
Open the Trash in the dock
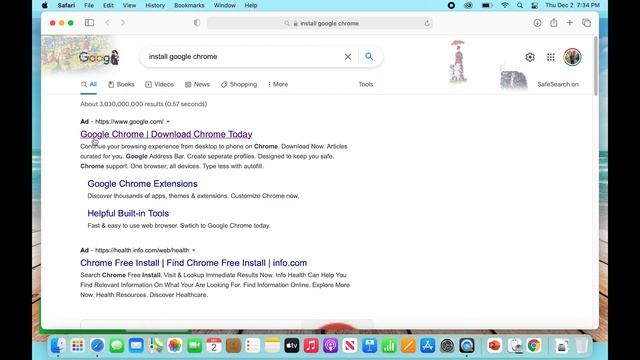click(x=582, y=346)
